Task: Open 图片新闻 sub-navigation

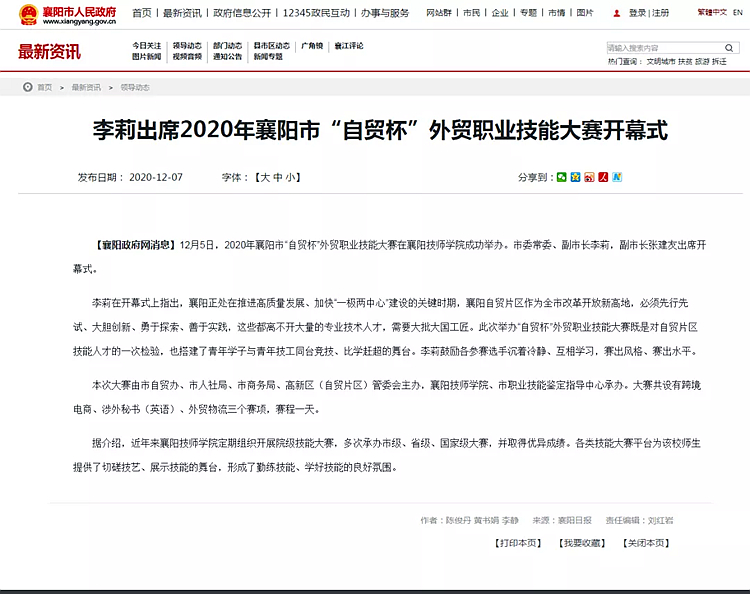Action: point(147,56)
